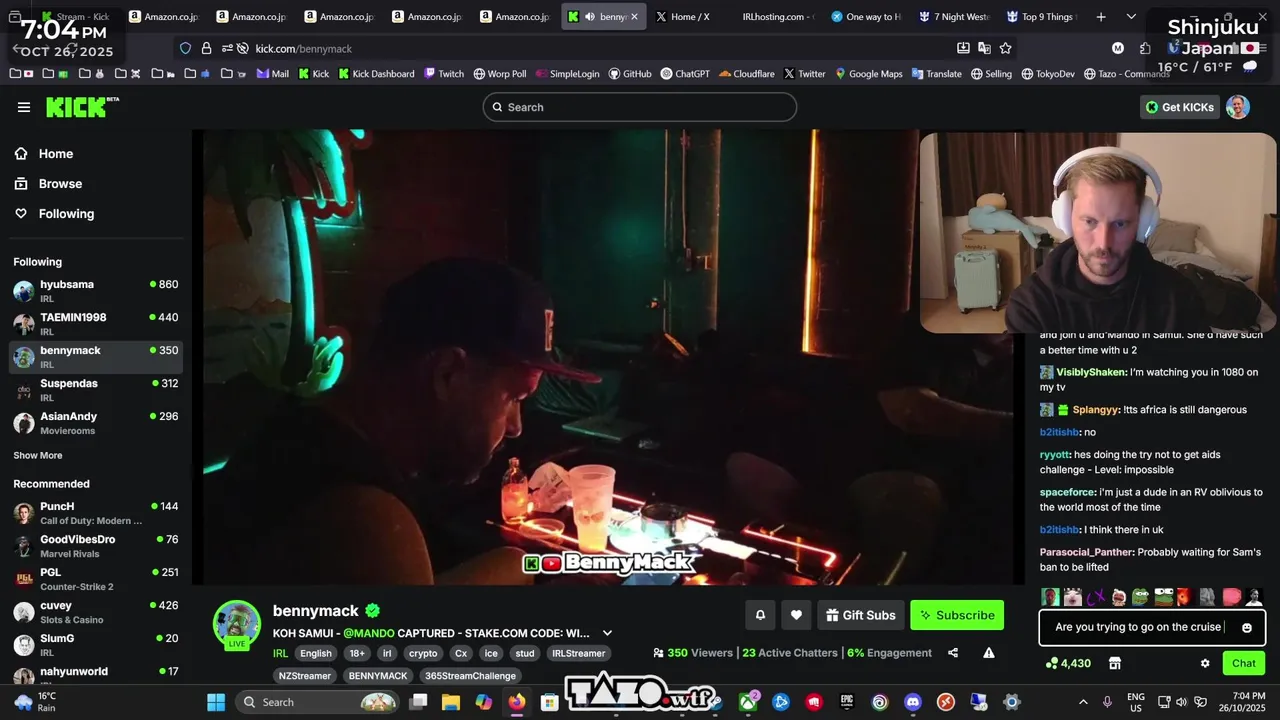The image size is (1280, 720).
Task: Open ENG US language selector in tray
Action: 1136,702
